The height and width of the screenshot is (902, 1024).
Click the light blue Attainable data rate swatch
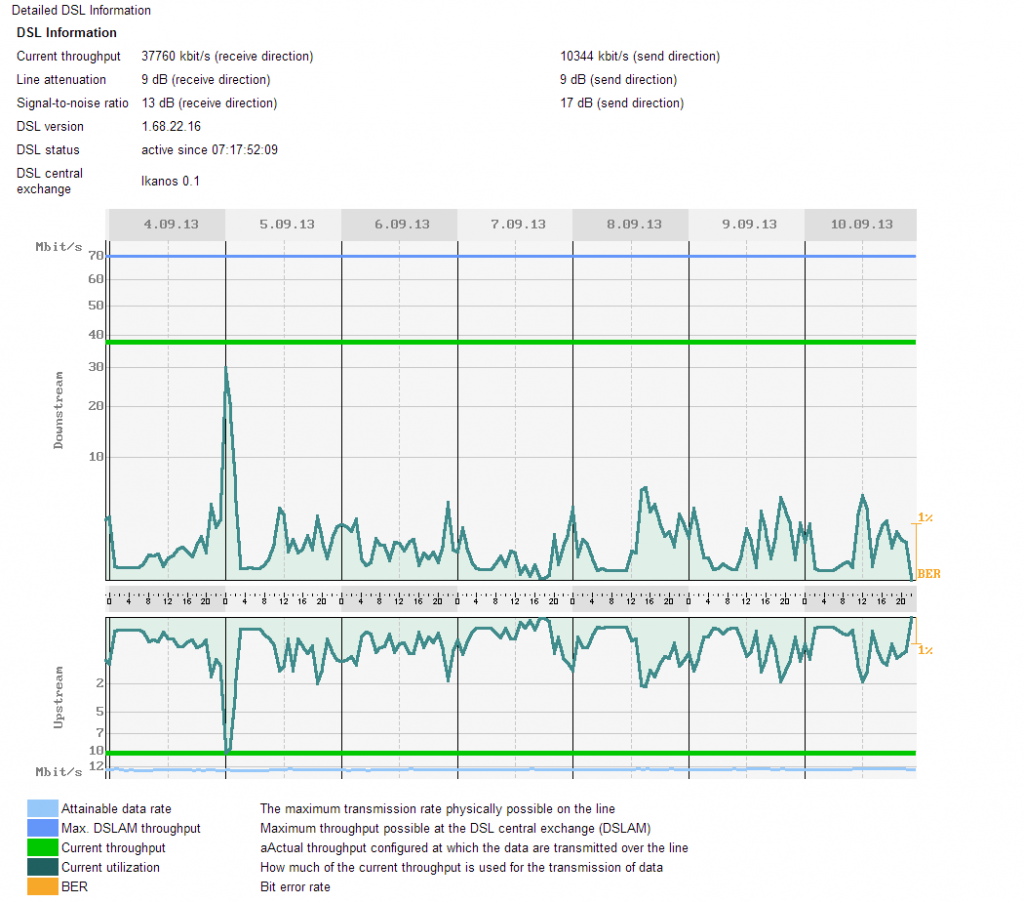coord(42,809)
